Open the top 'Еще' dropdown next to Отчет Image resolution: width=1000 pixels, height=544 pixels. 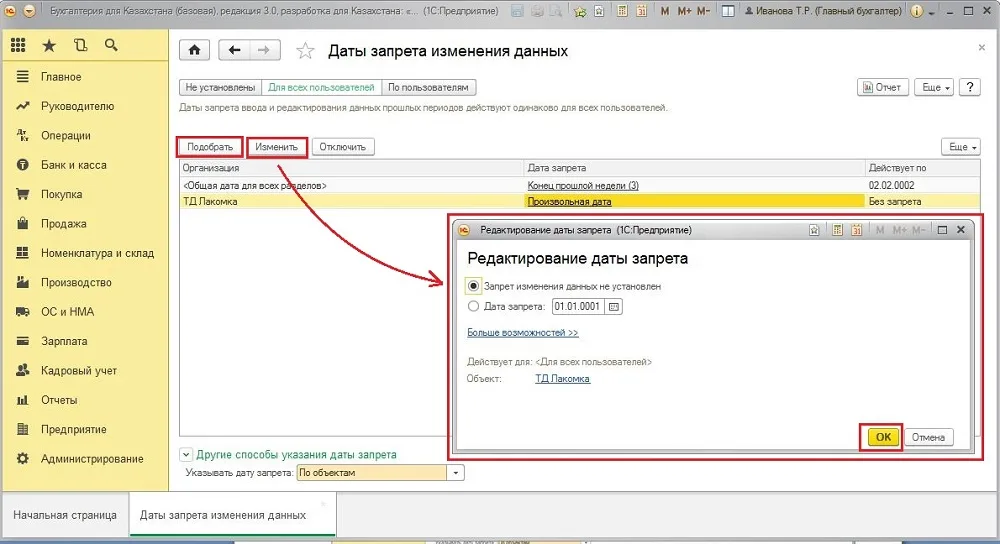[x=934, y=87]
